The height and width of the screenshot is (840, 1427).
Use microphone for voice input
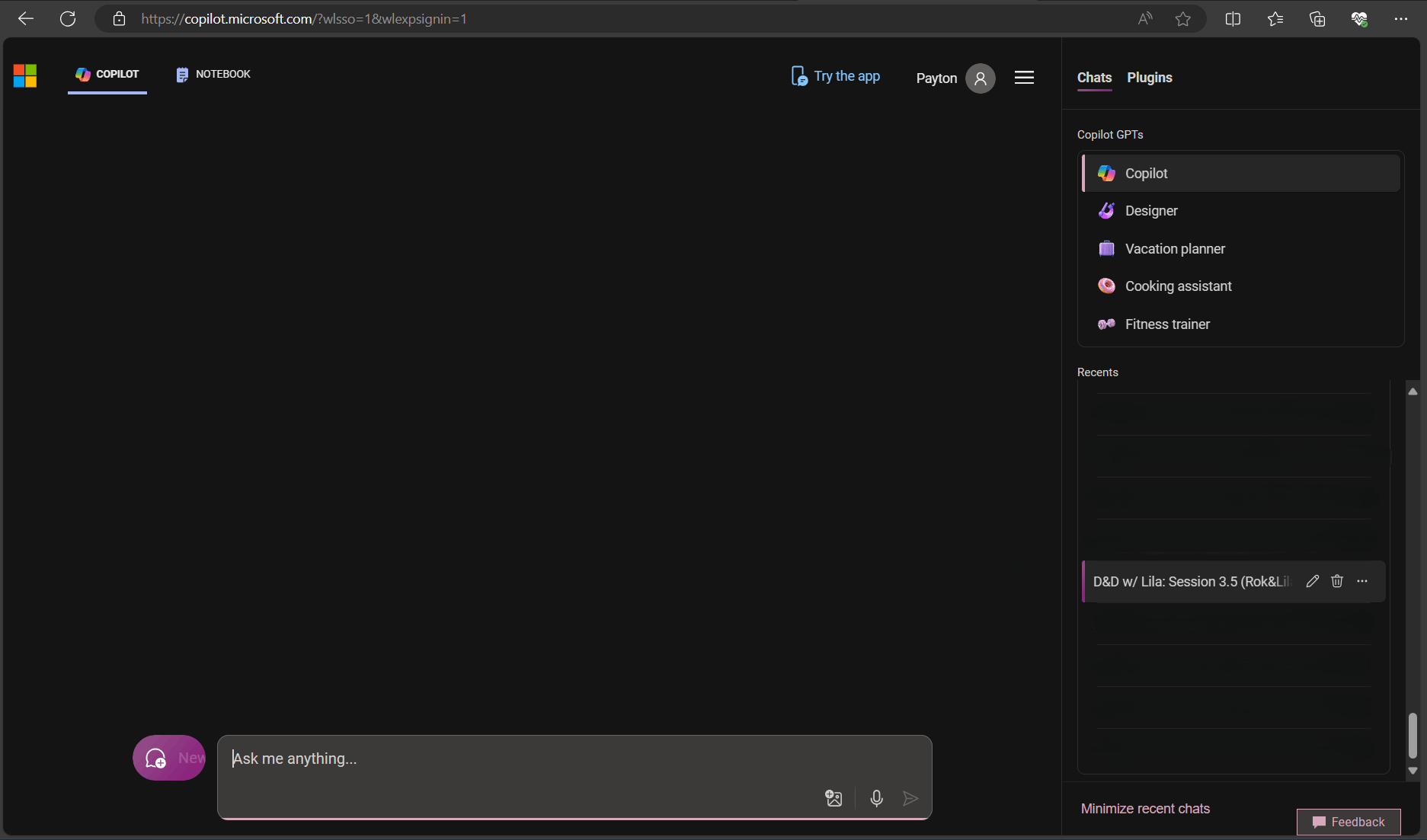876,798
